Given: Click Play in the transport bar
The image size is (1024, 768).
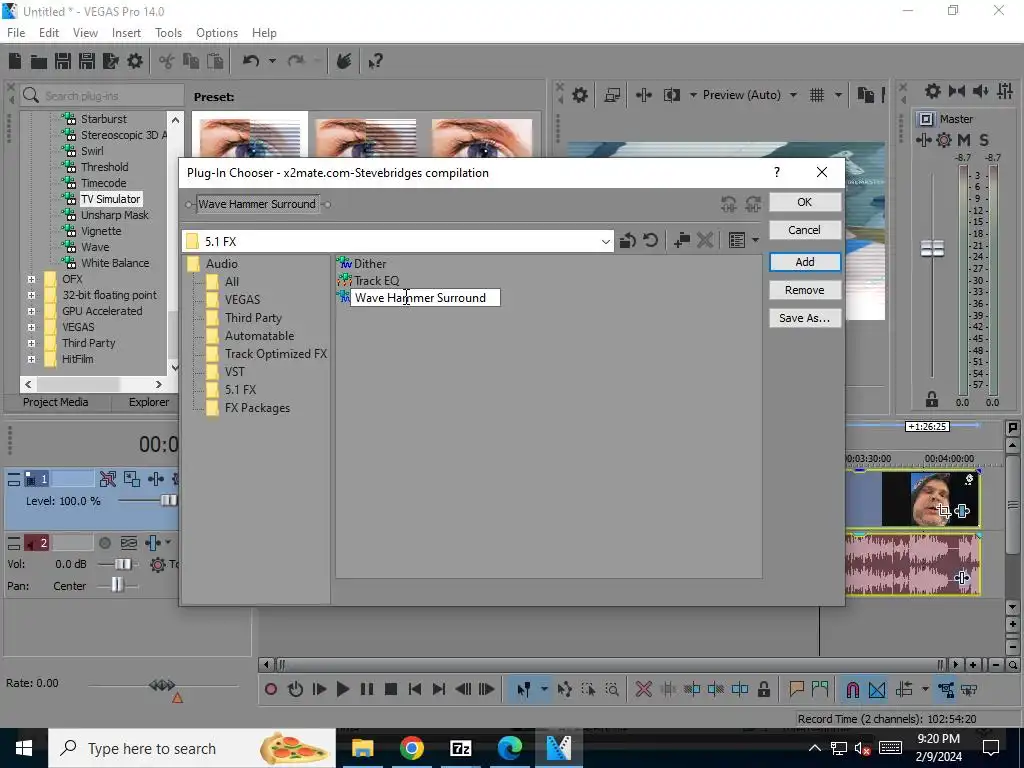Looking at the screenshot, I should click(342, 689).
